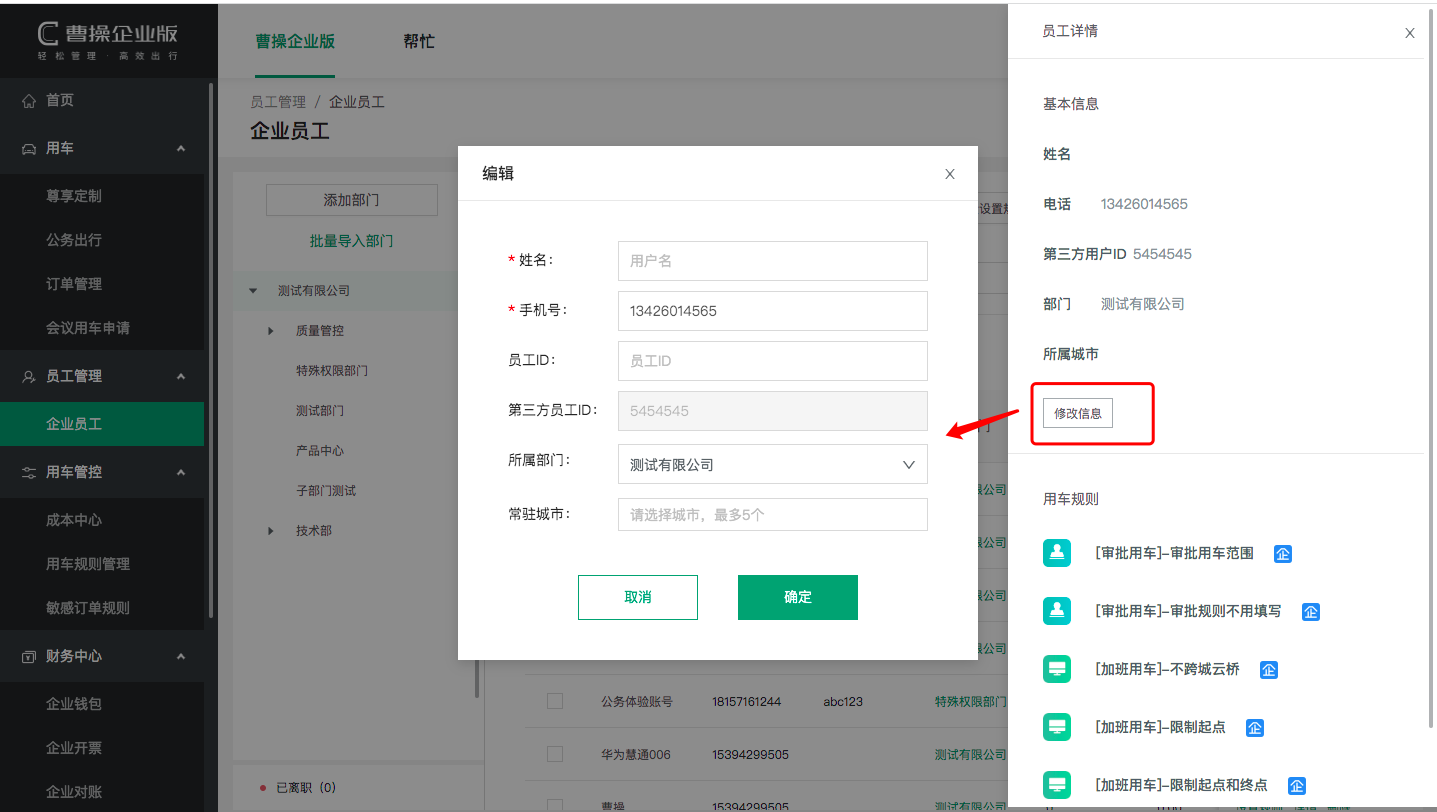
Task: Close the 编辑 dialog with X
Action: (x=949, y=174)
